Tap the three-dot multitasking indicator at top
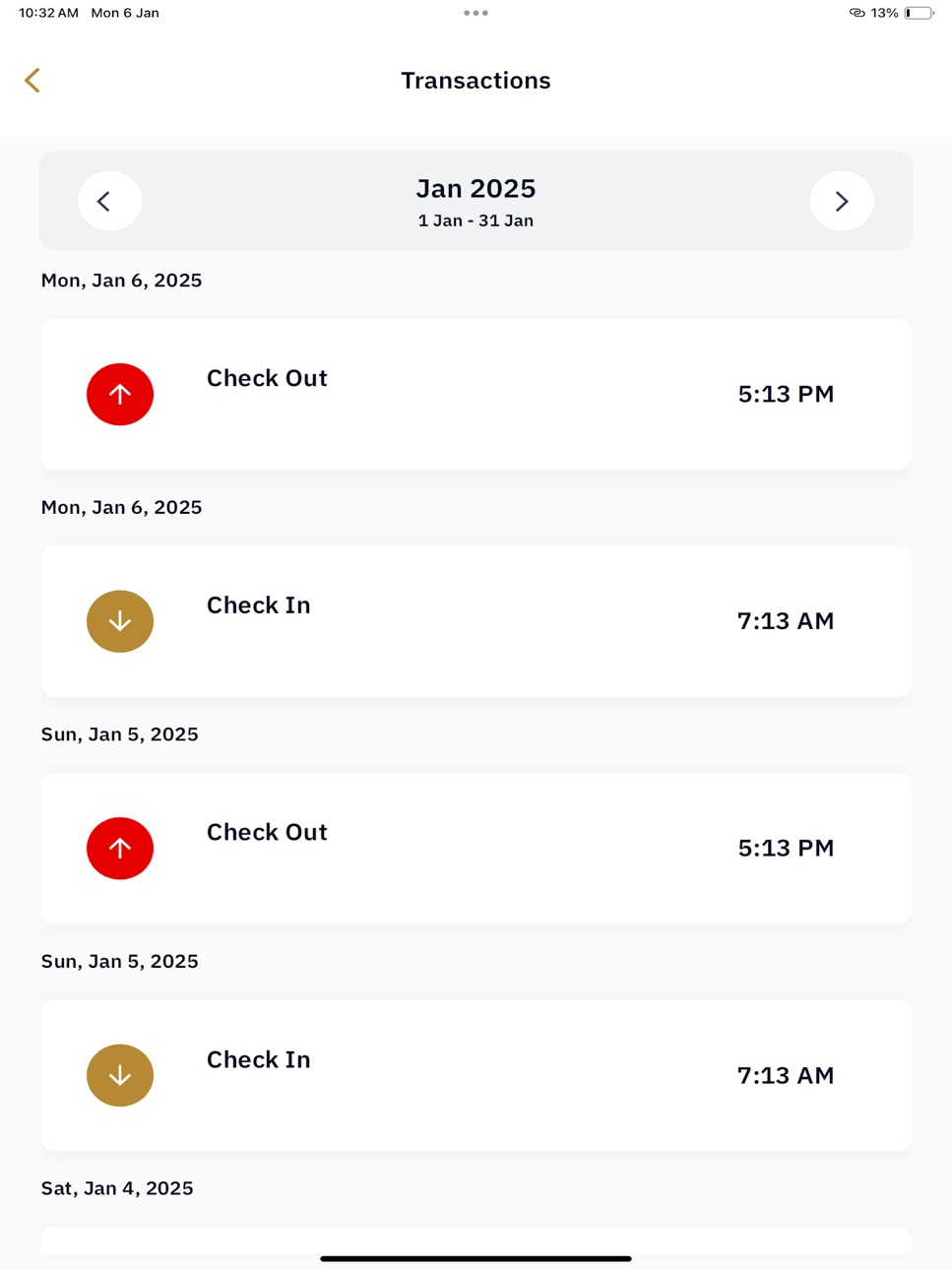 click(x=476, y=13)
